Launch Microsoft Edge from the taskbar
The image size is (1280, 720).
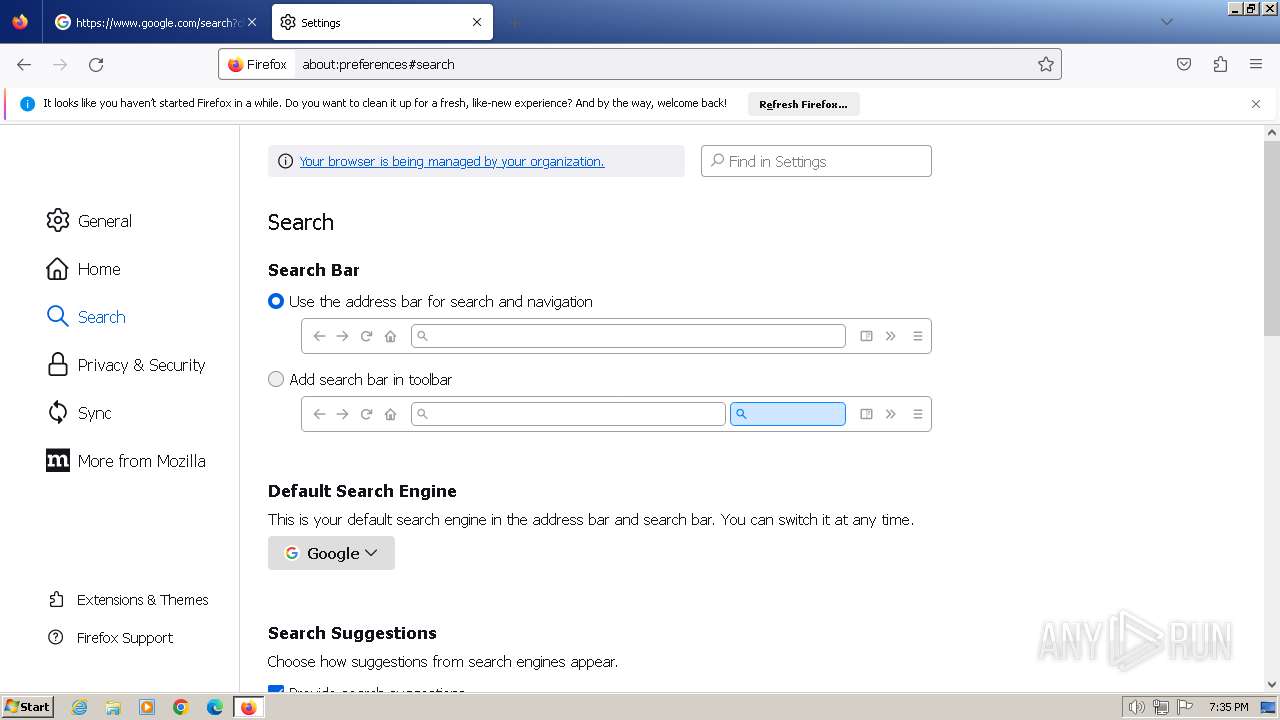(215, 707)
